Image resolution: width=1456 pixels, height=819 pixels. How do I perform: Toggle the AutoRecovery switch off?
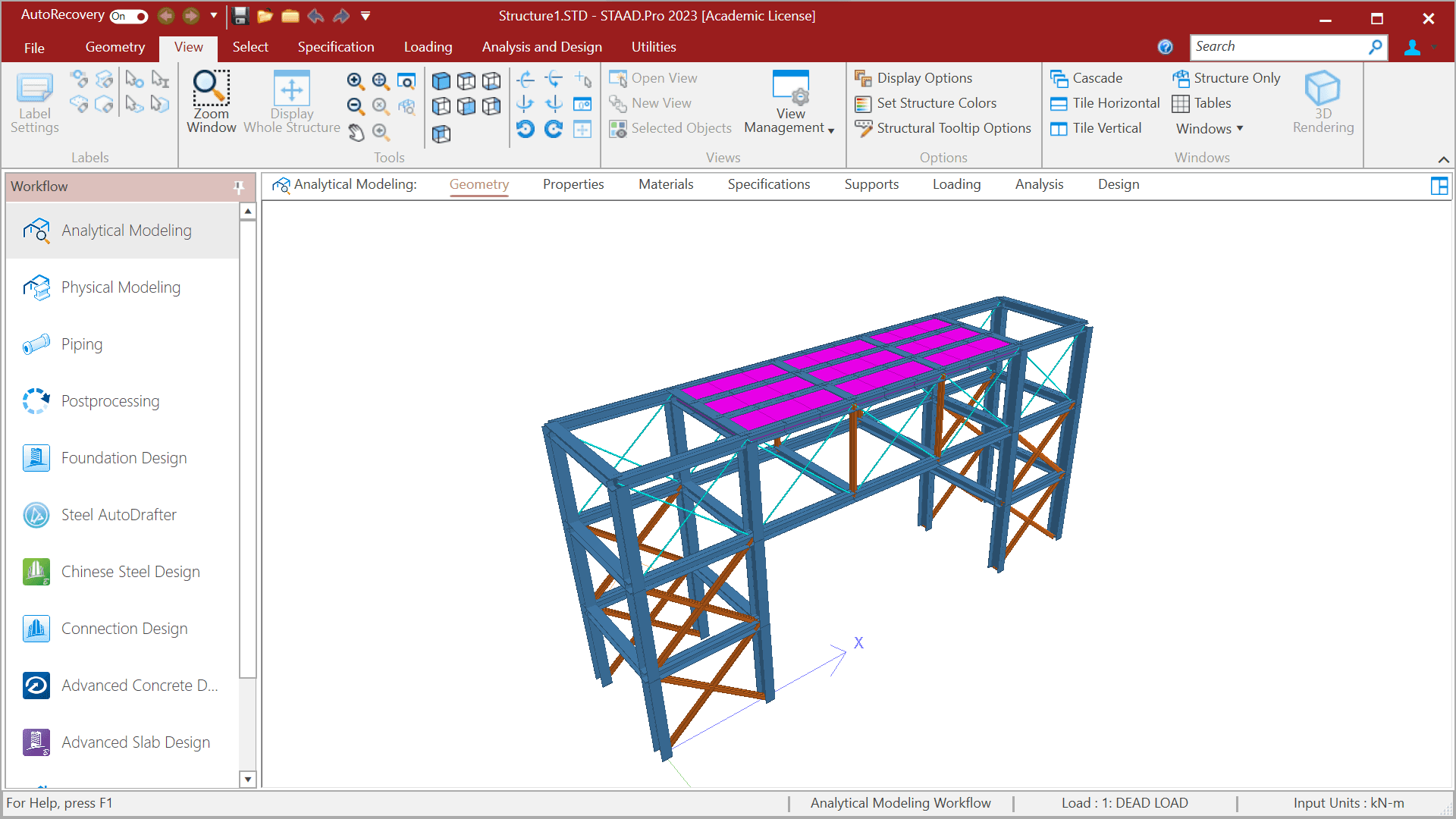(x=129, y=16)
